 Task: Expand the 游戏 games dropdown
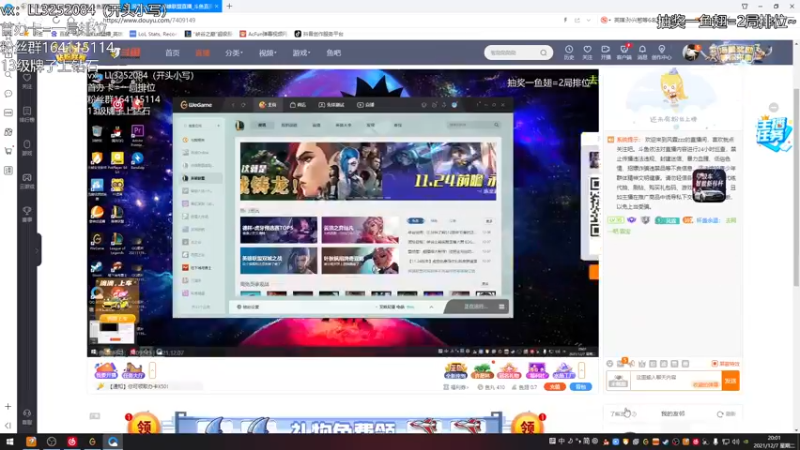coord(301,53)
